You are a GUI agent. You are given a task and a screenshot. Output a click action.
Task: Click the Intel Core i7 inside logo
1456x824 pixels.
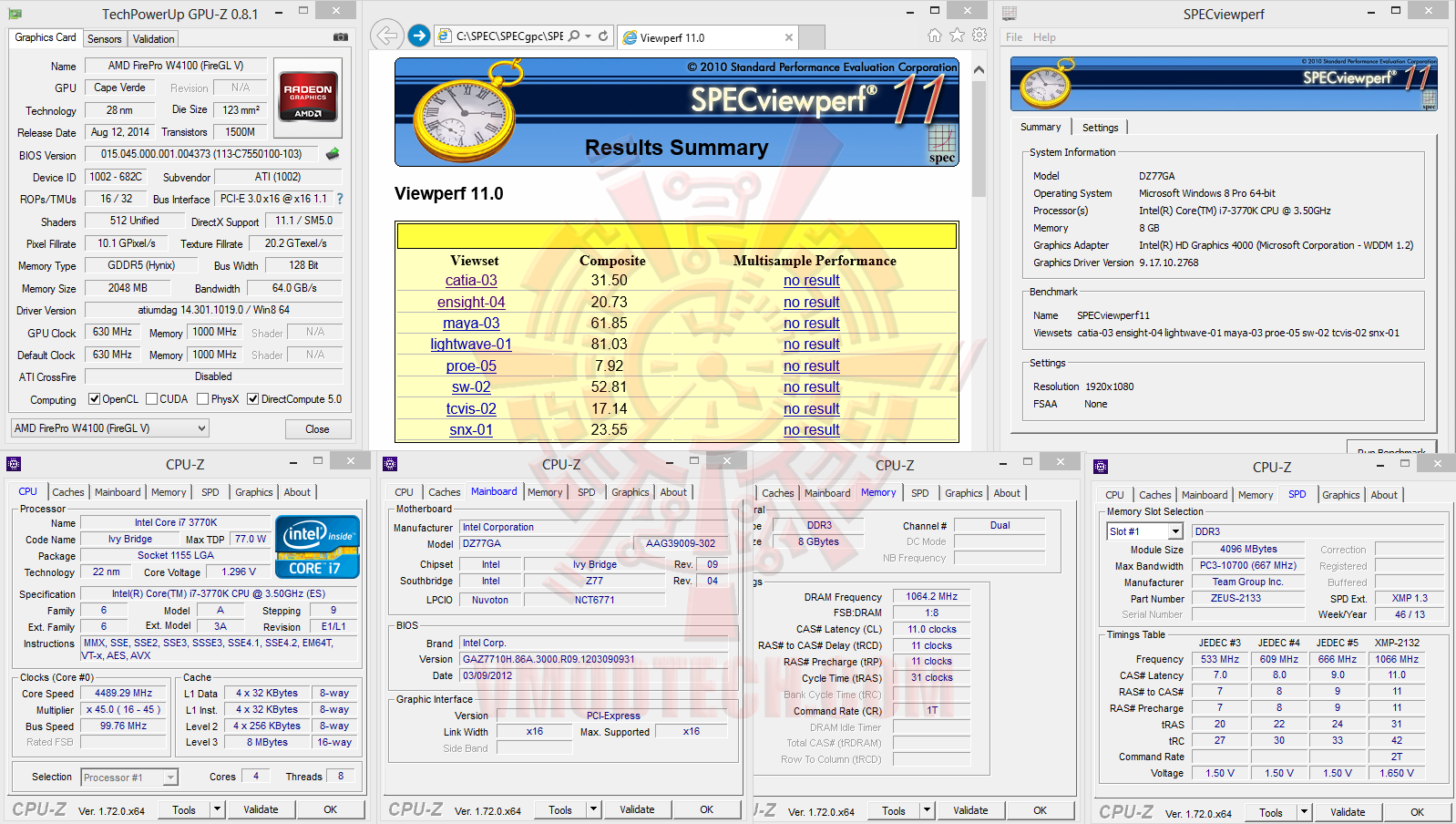(317, 547)
